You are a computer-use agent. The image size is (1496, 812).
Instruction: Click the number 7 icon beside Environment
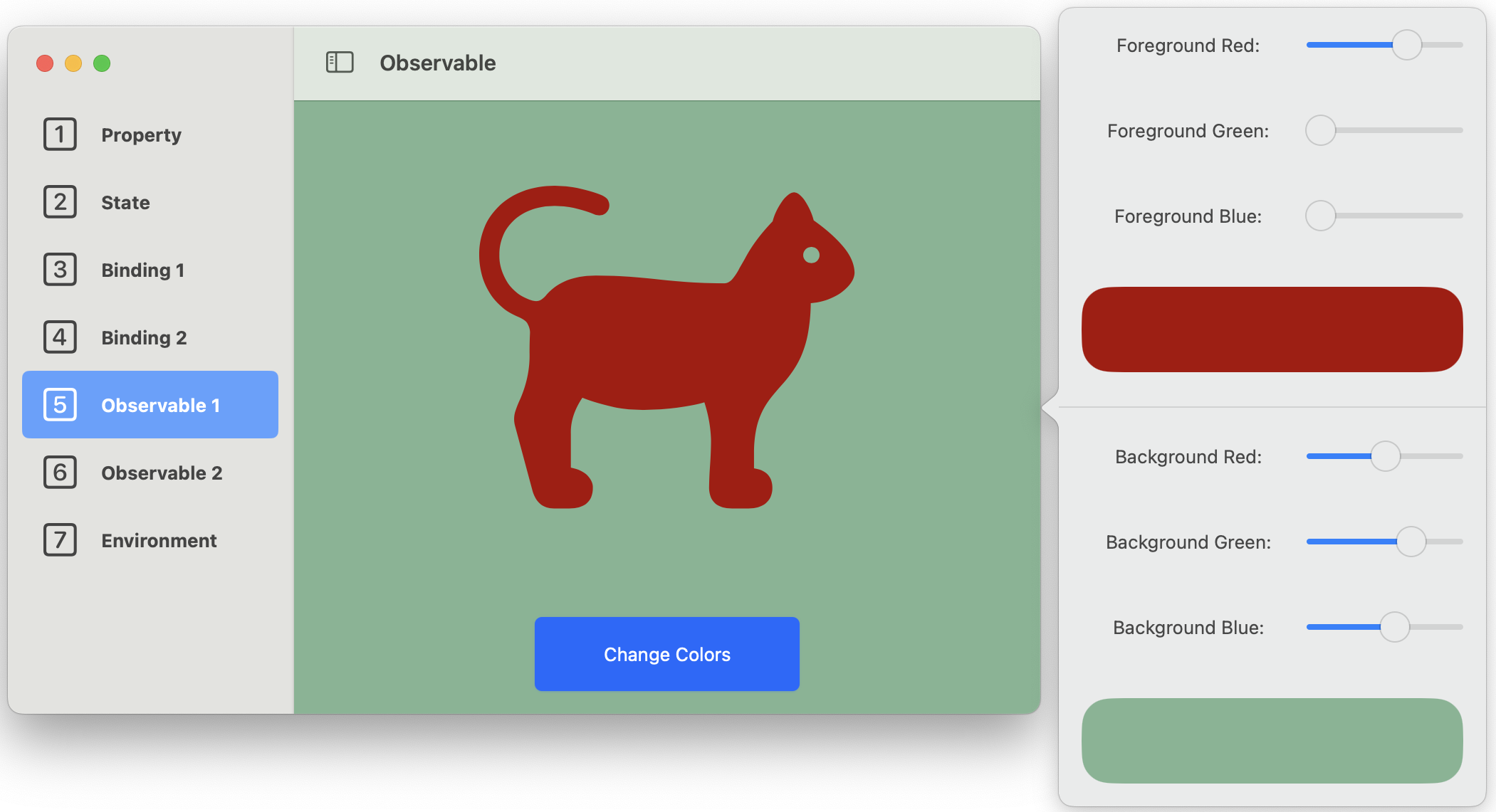coord(60,539)
